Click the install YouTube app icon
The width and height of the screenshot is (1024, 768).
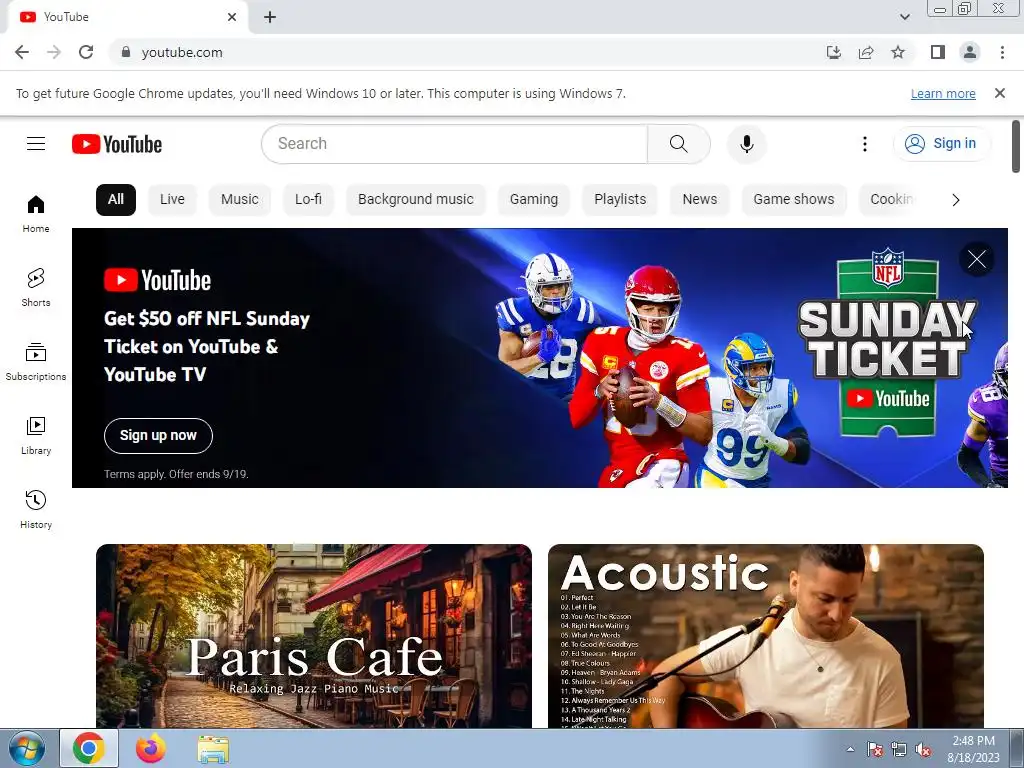pos(834,52)
